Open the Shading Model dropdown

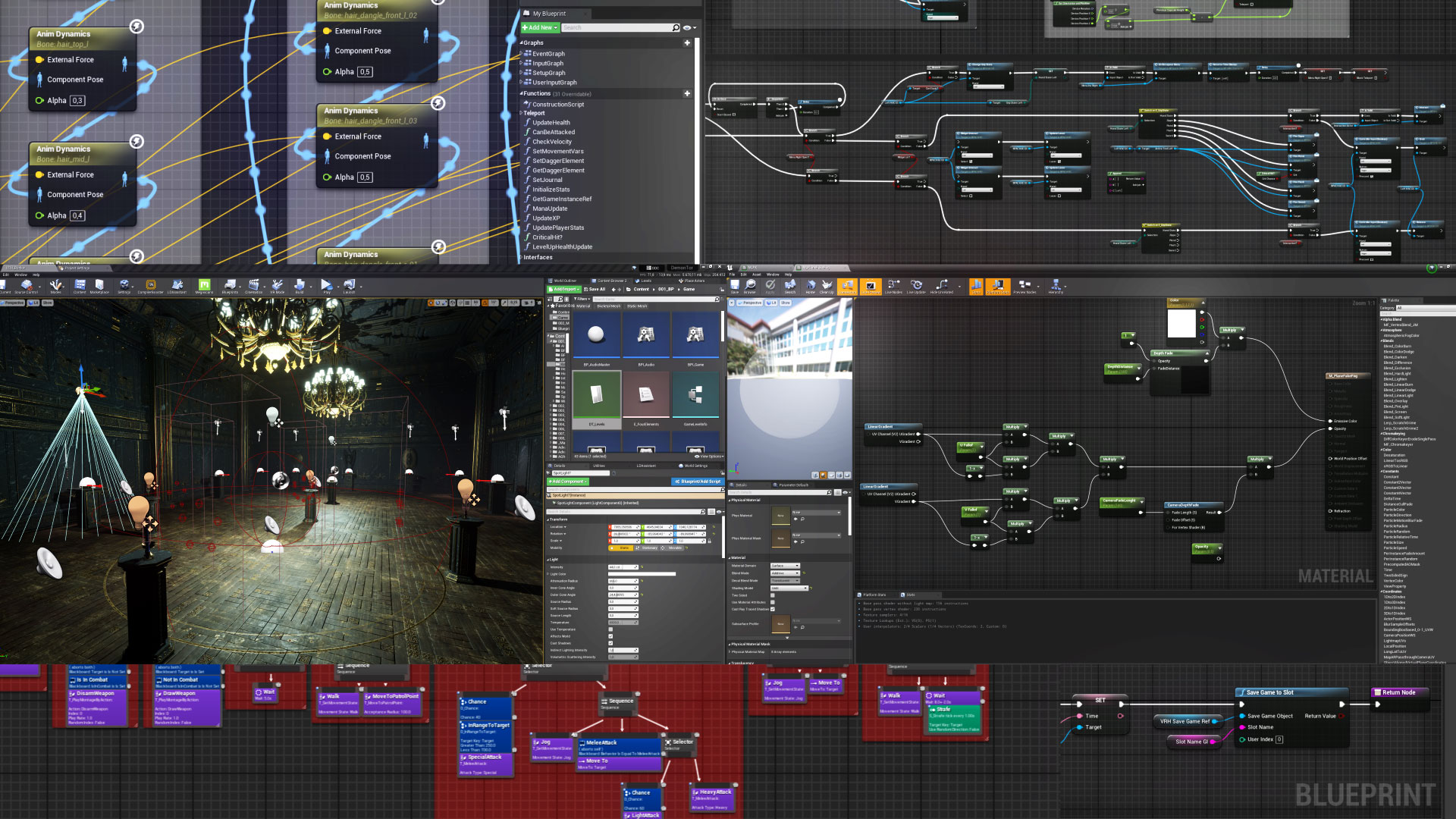point(789,588)
